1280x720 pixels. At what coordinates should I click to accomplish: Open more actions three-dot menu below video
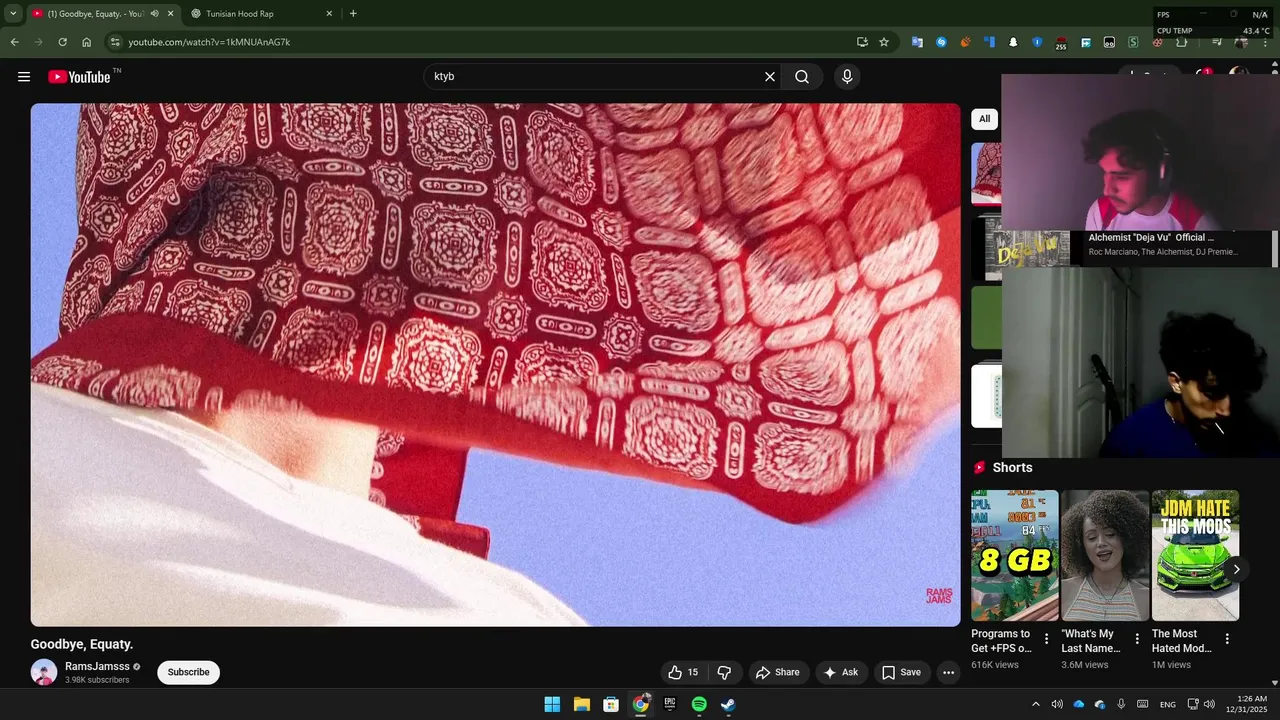948,672
